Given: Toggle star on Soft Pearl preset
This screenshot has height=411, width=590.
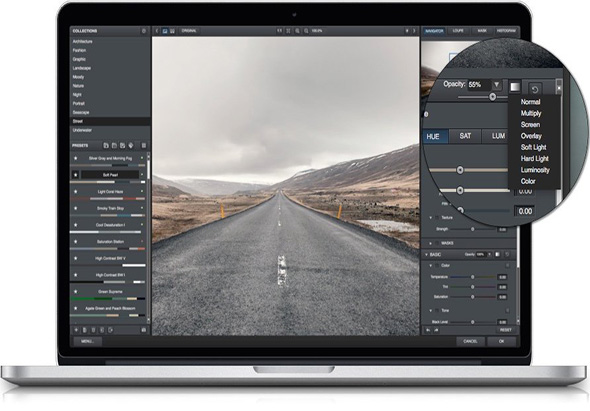Looking at the screenshot, I should tap(76, 175).
